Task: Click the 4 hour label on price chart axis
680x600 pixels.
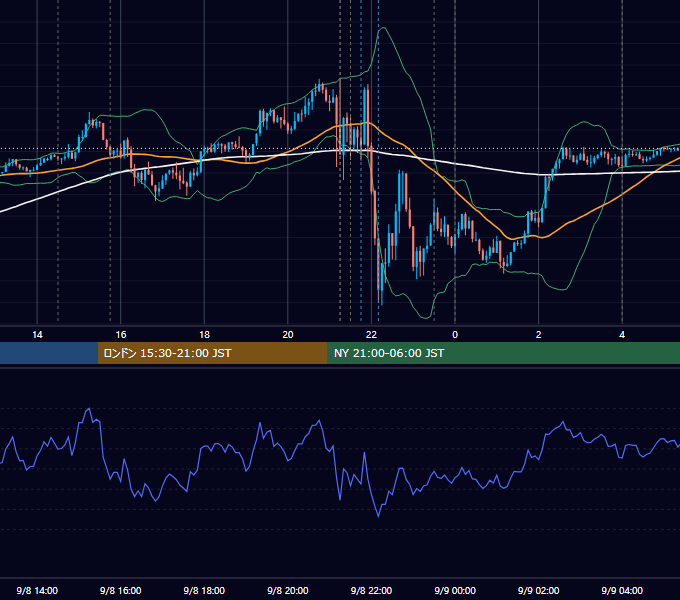Action: click(622, 335)
